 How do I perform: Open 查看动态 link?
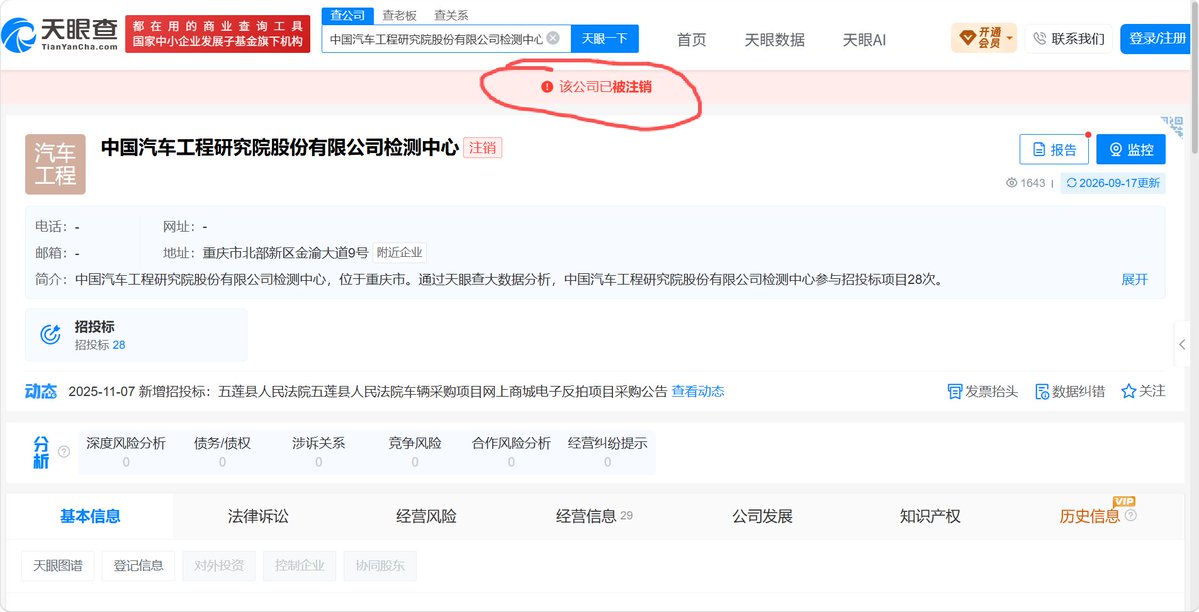pyautogui.click(x=698, y=391)
